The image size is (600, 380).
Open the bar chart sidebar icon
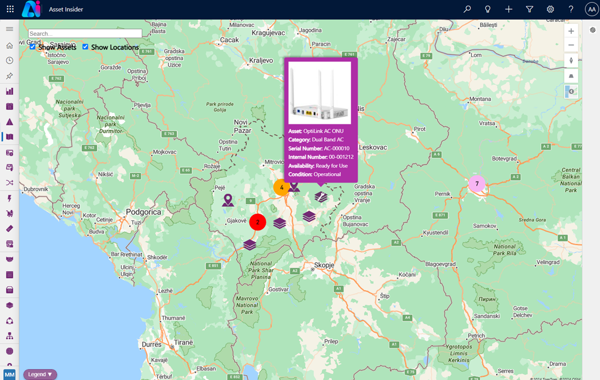point(10,91)
